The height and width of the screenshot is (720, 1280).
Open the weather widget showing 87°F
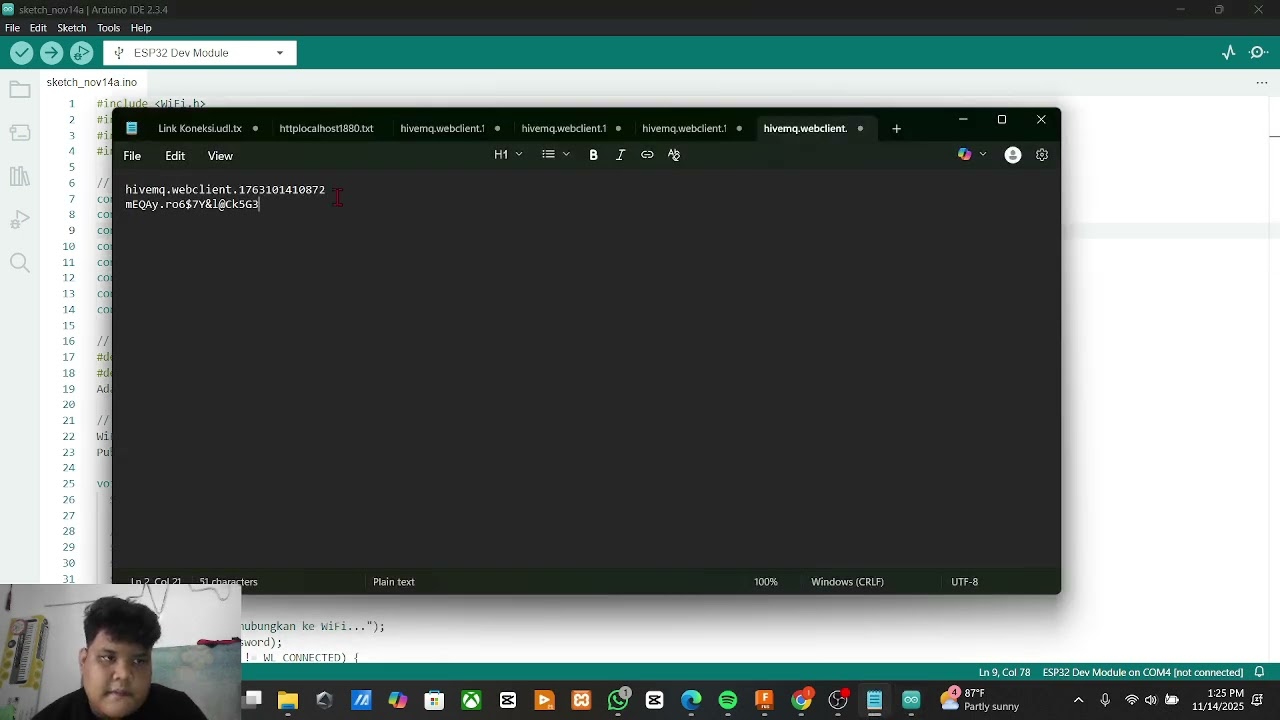(980, 700)
